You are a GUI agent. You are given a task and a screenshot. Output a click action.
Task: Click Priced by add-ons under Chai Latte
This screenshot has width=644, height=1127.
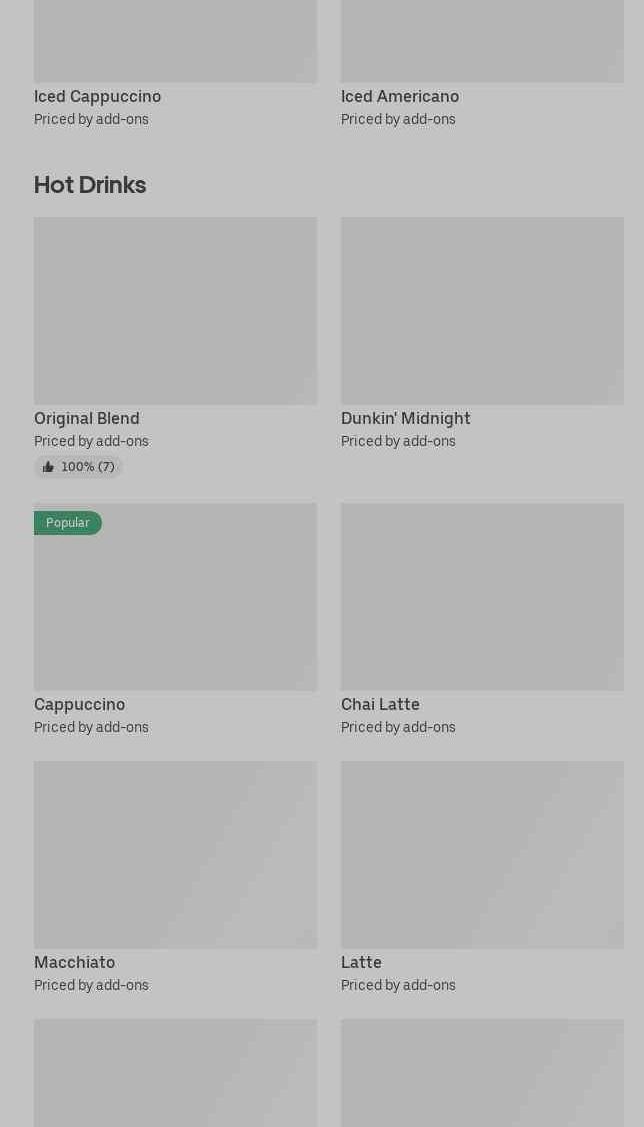tap(398, 727)
